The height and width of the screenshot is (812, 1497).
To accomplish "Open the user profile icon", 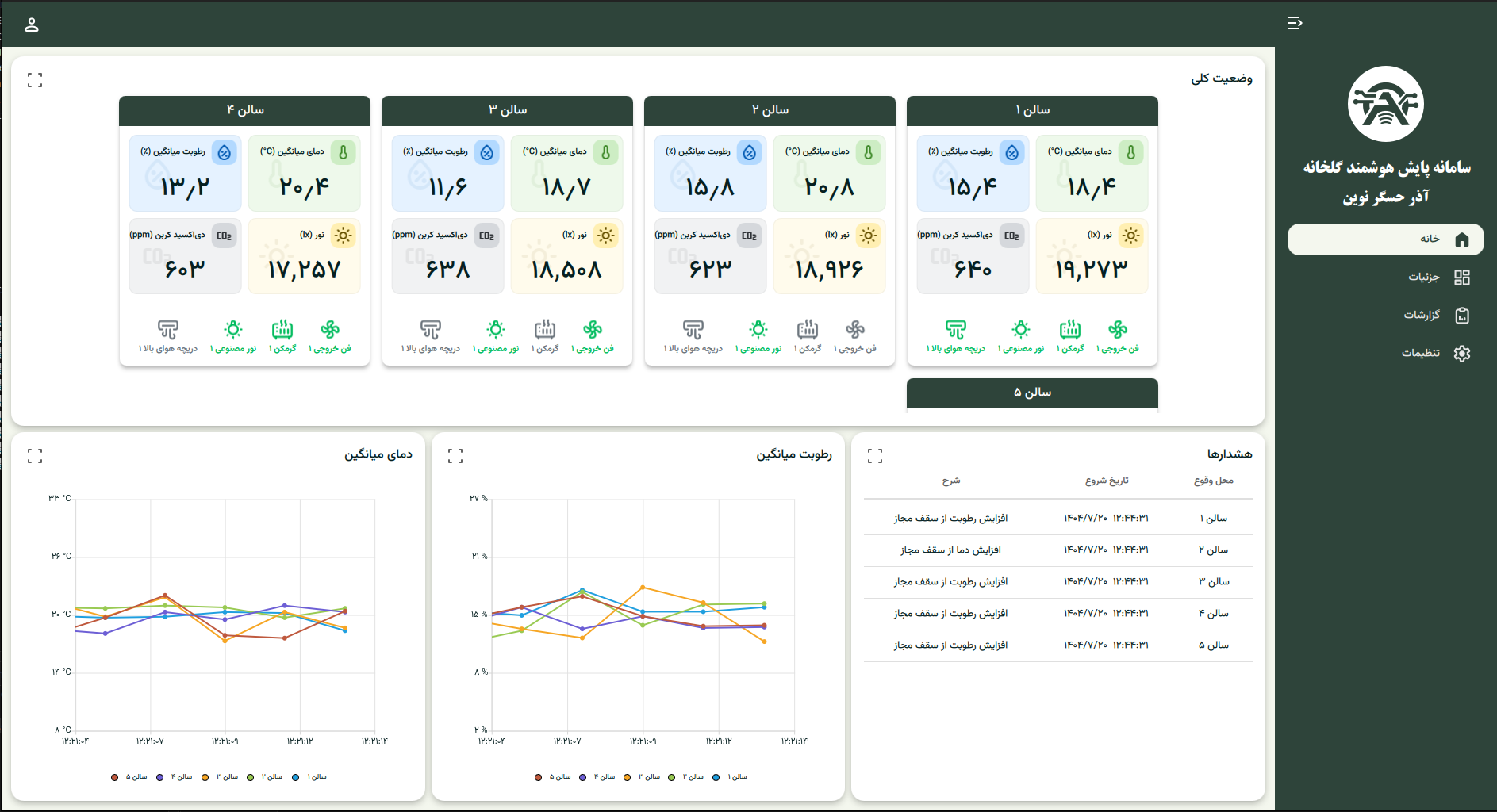I will [x=32, y=25].
